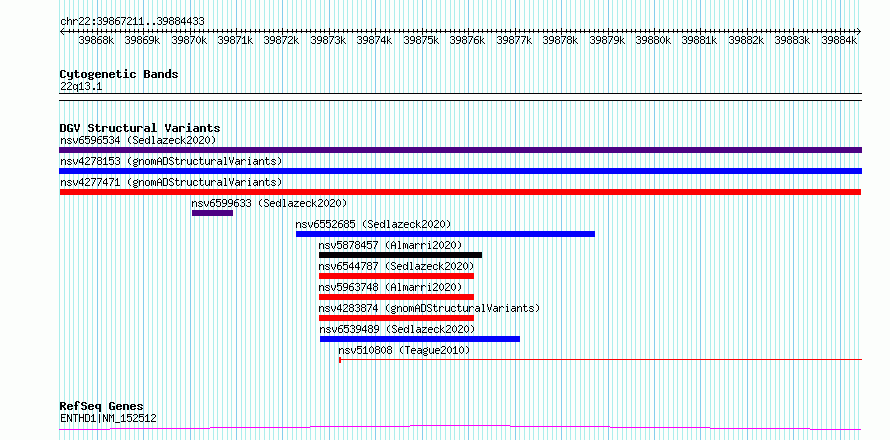Click the 39878k ruler tick label
The width and height of the screenshot is (890, 440).
[560, 40]
